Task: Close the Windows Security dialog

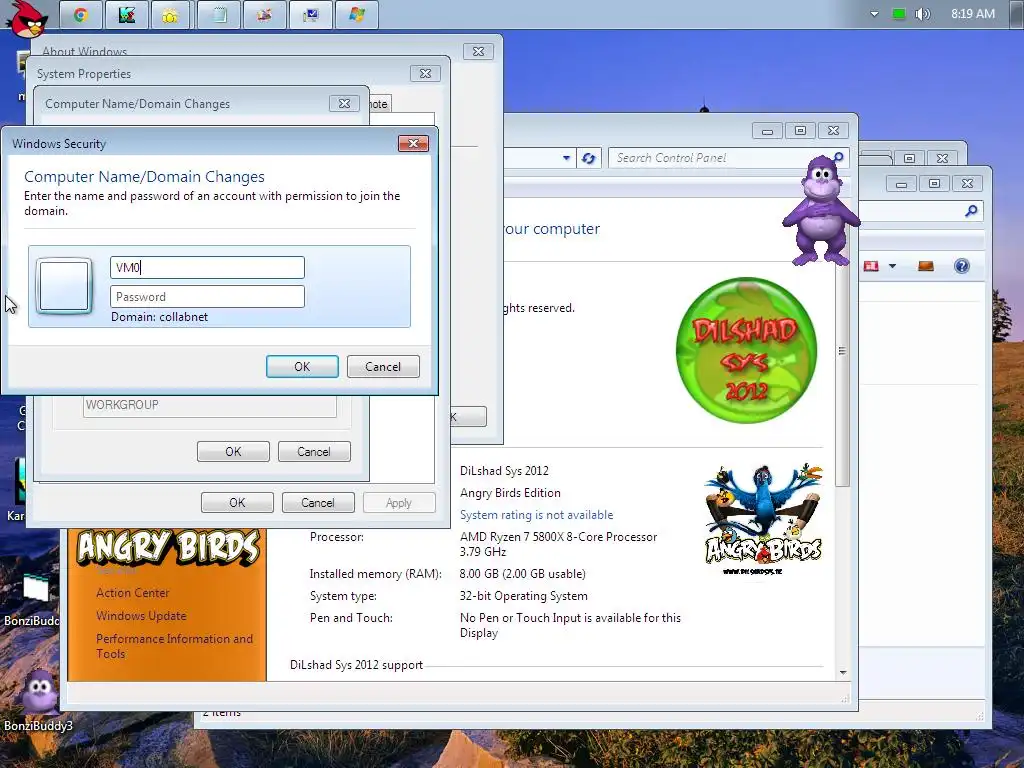Action: click(x=413, y=143)
